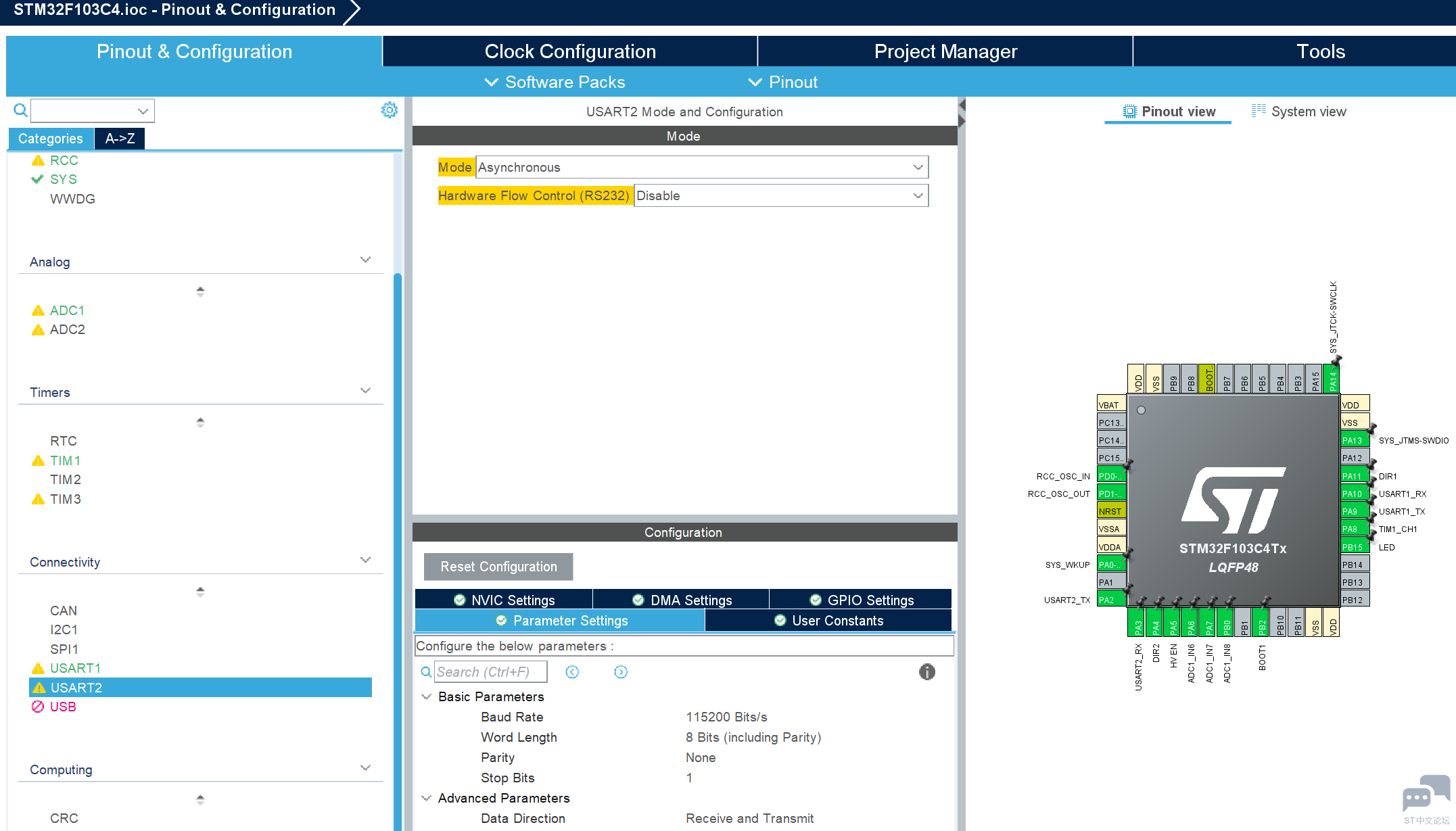Select the PA2 USART2_TX pin on the chip

pos(1110,600)
